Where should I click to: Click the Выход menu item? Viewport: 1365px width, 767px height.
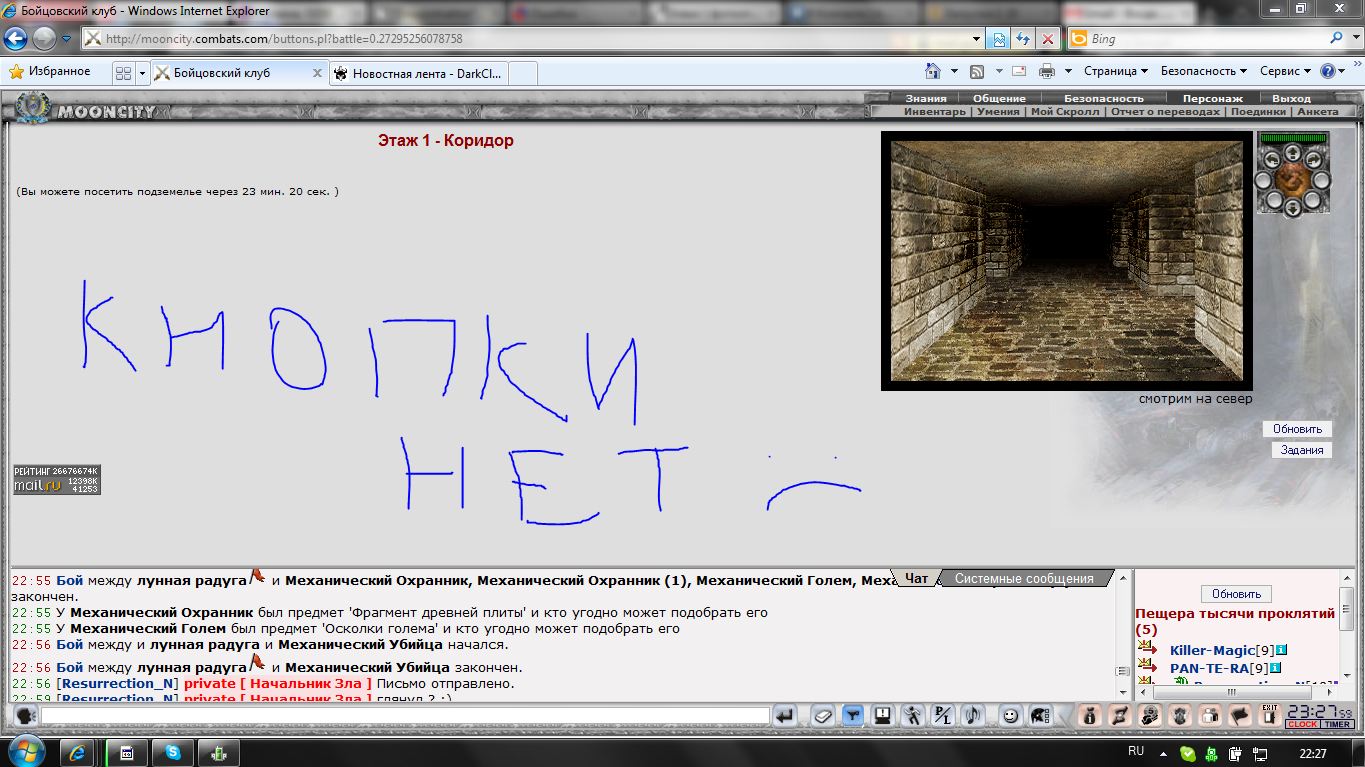[1291, 98]
